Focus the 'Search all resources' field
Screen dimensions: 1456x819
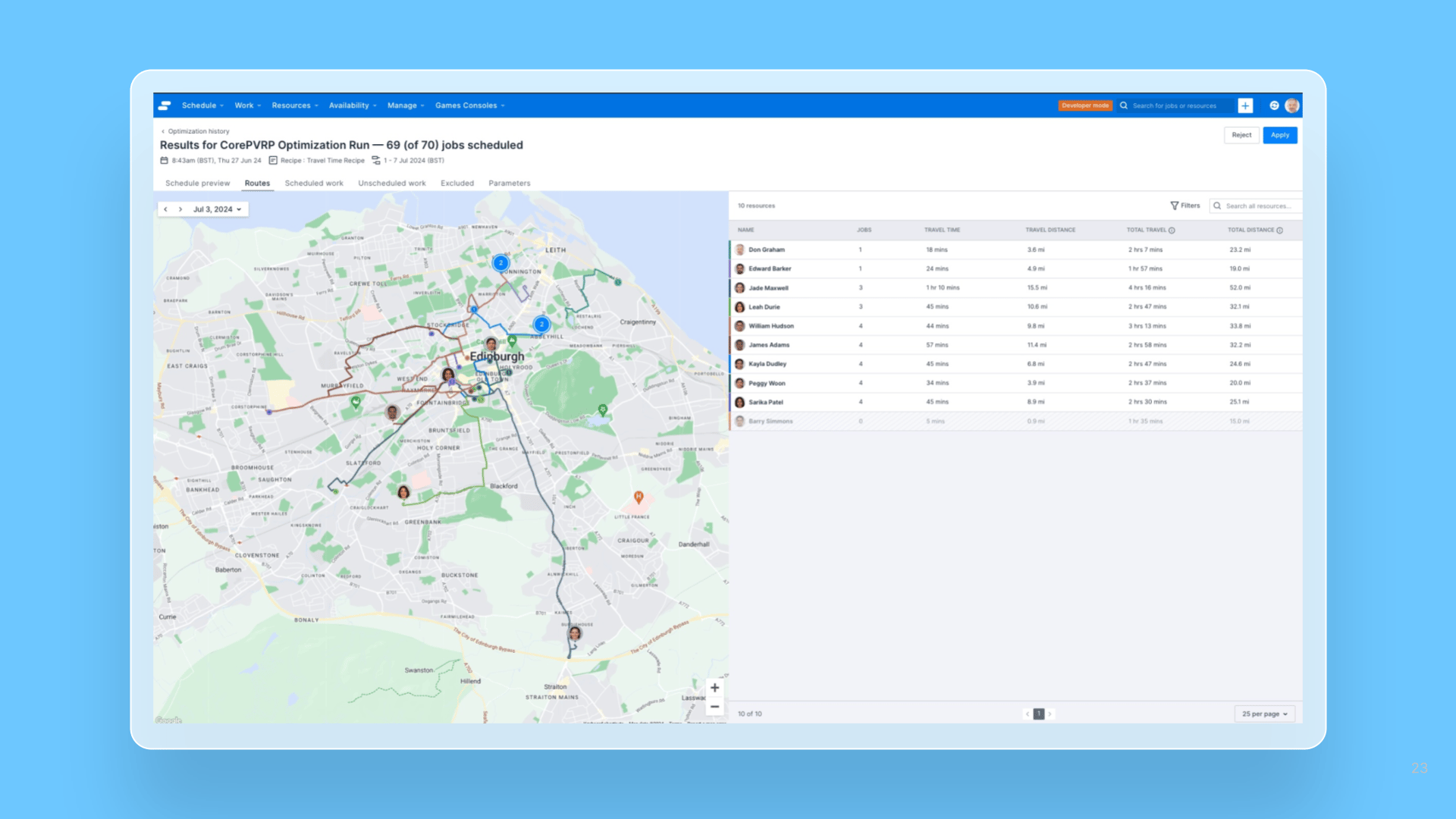coord(1256,206)
